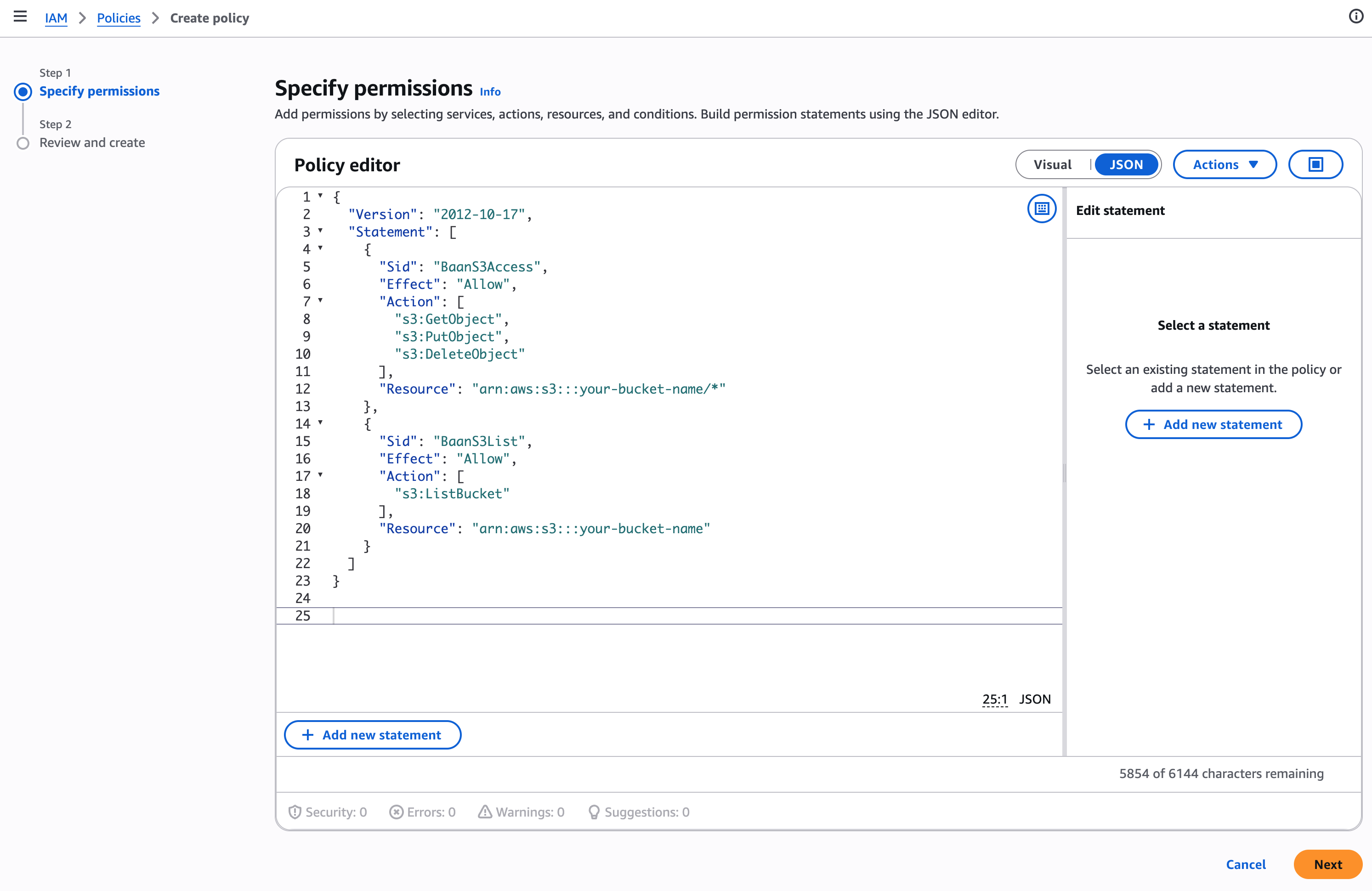Switch the editor to JSON mode
1372x891 pixels.
(1126, 165)
